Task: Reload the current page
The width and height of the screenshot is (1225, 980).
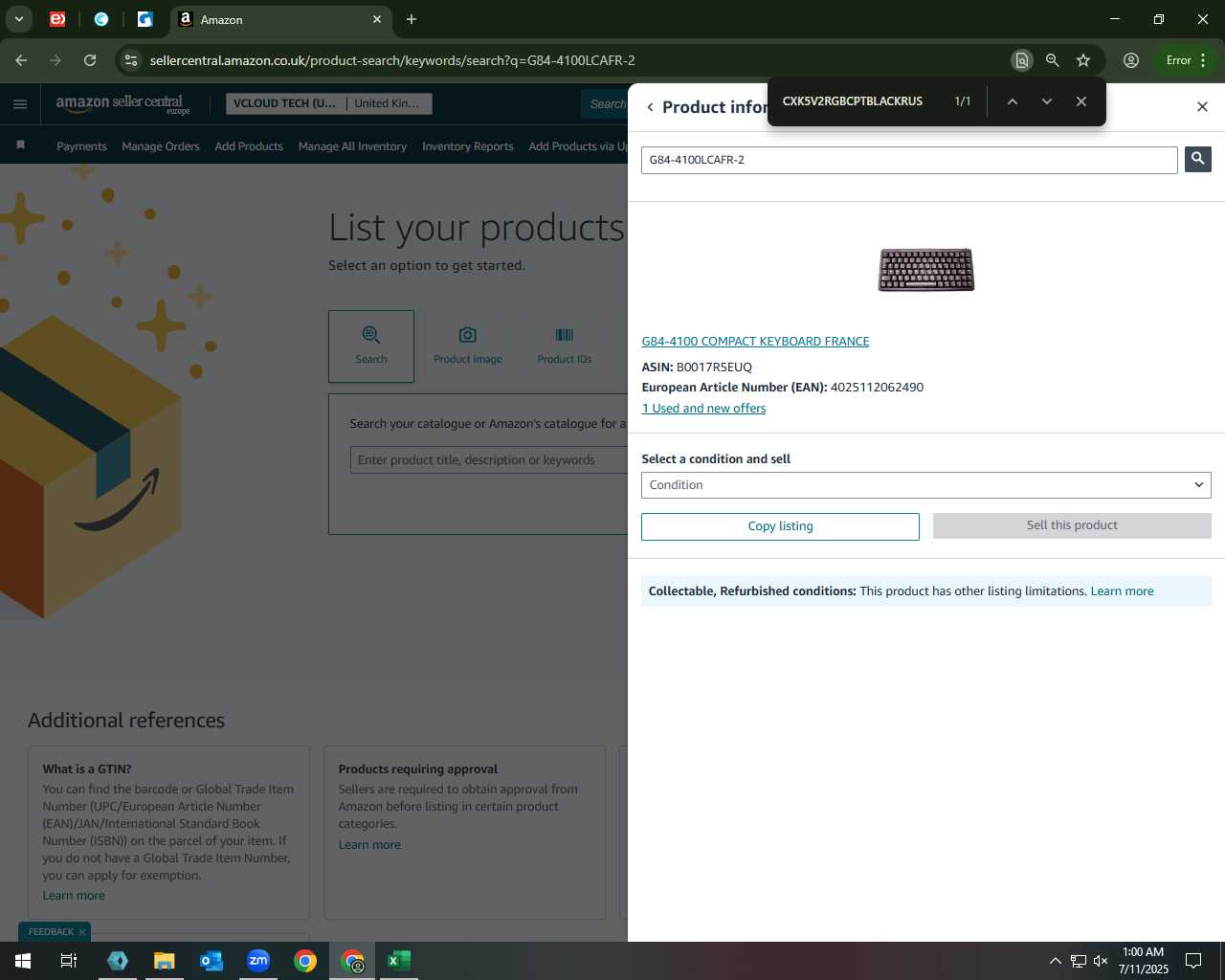Action: [90, 60]
